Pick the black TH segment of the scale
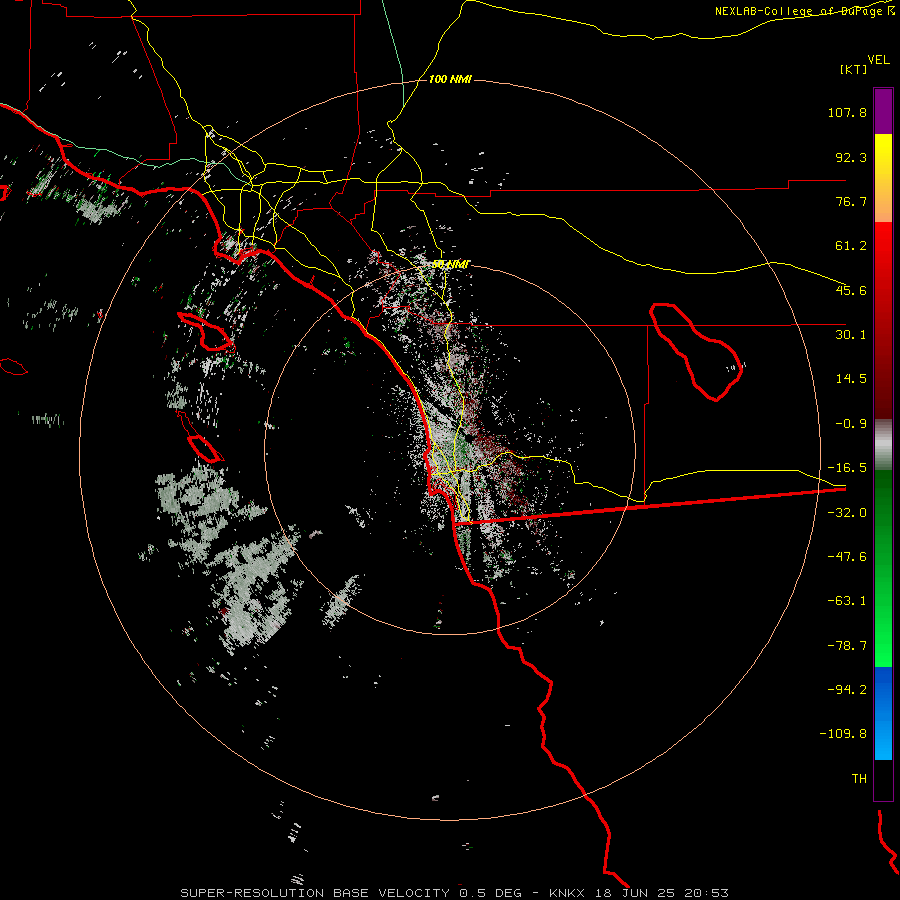Viewport: 900px width, 900px height. [x=883, y=780]
